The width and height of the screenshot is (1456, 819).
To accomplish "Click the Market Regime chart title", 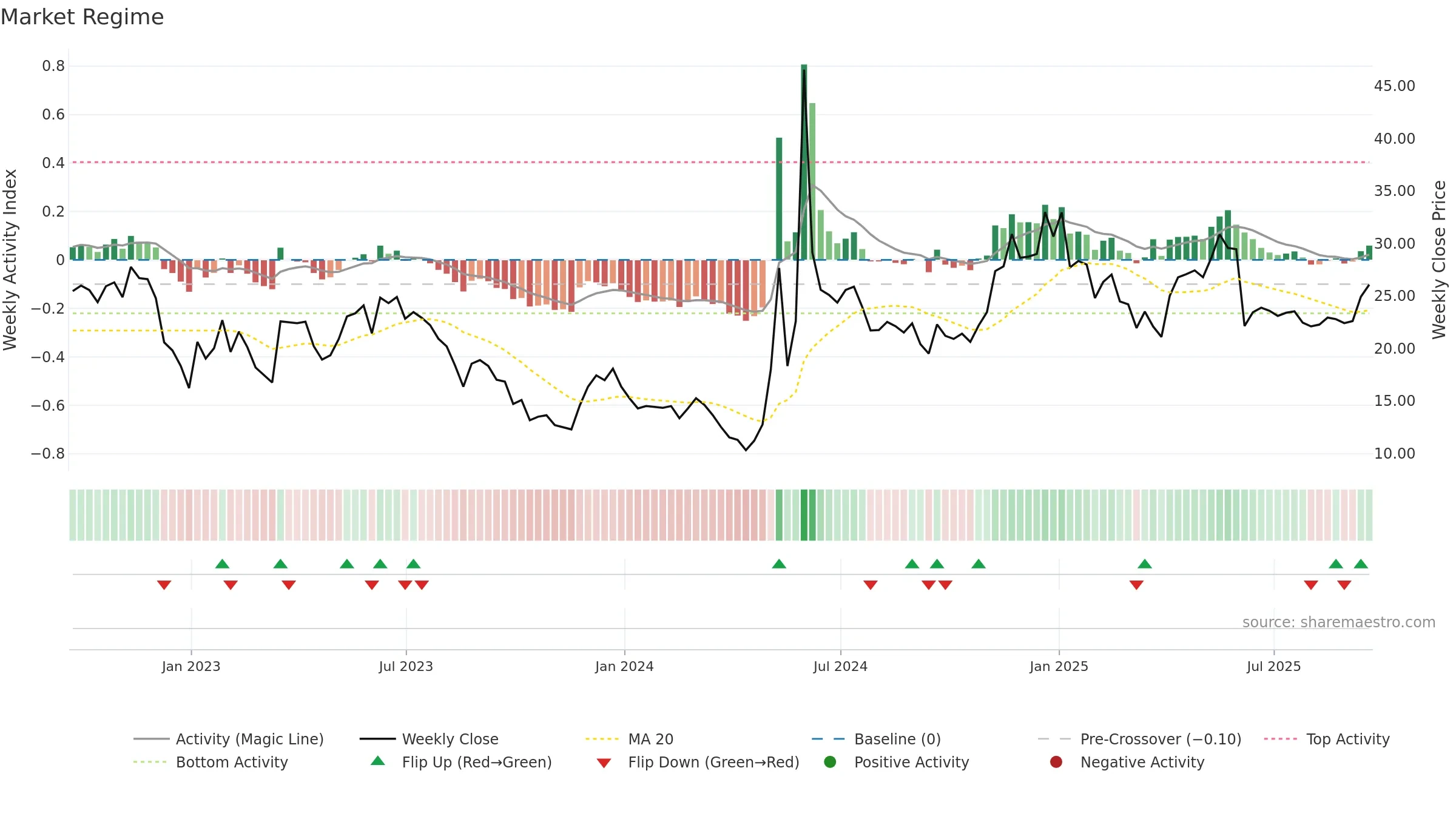I will coord(82,17).
